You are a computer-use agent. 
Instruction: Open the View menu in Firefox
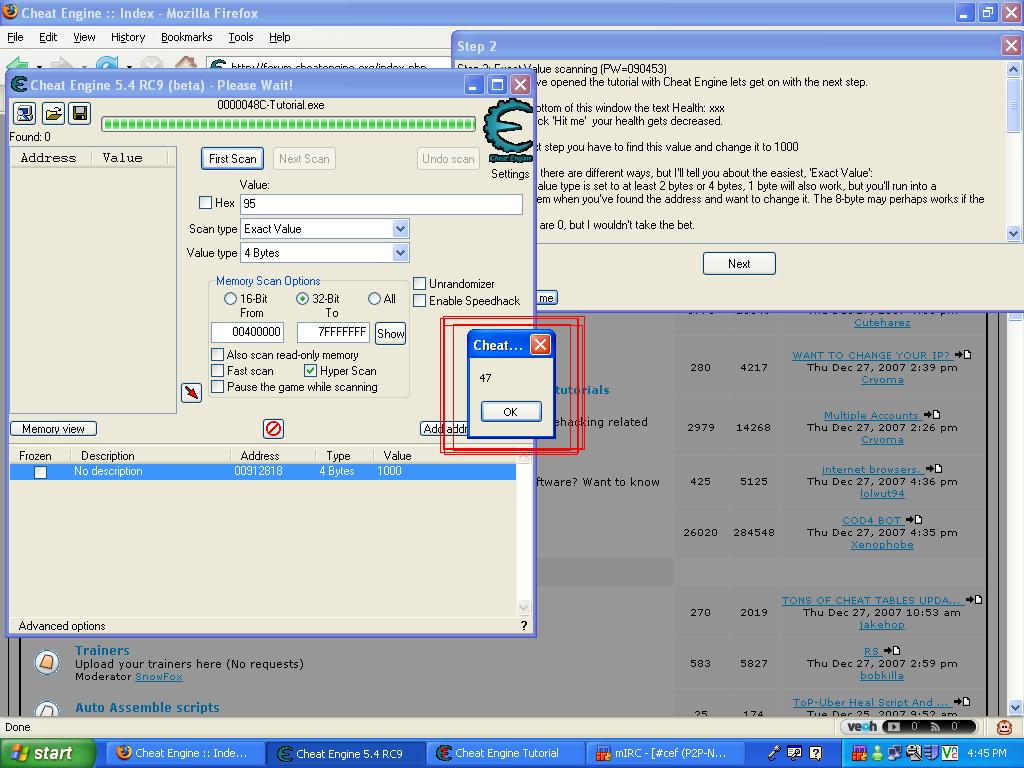[84, 37]
